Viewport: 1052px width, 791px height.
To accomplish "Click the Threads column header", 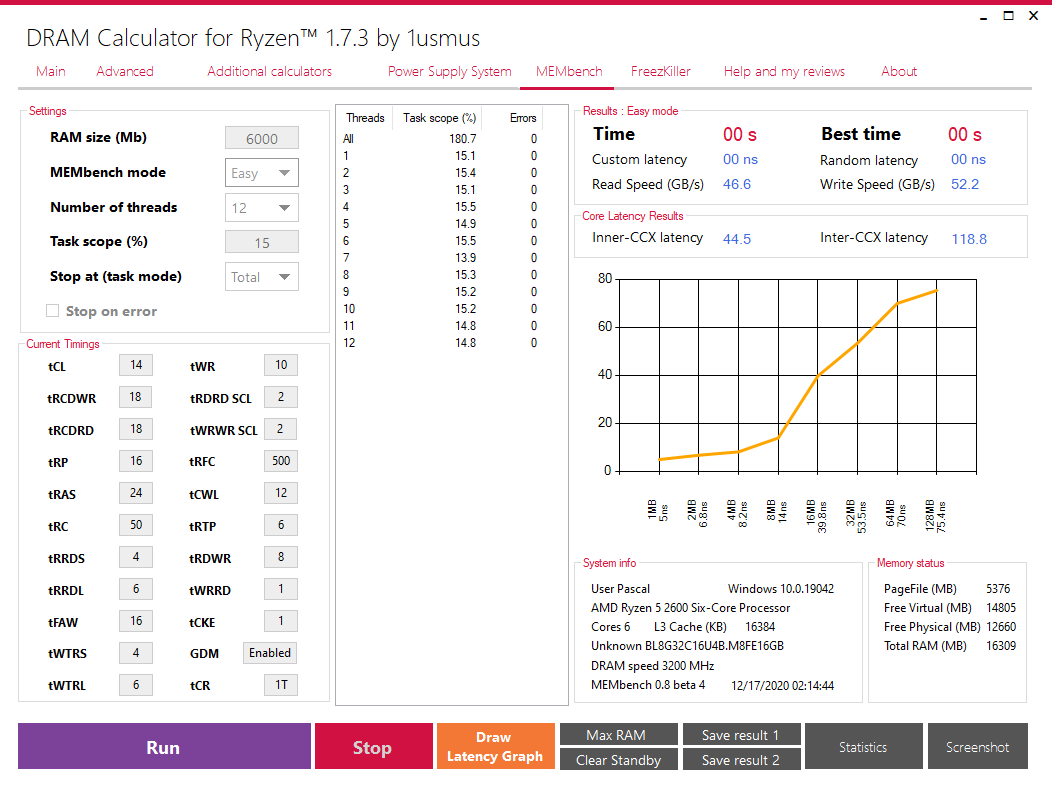I will pos(366,117).
